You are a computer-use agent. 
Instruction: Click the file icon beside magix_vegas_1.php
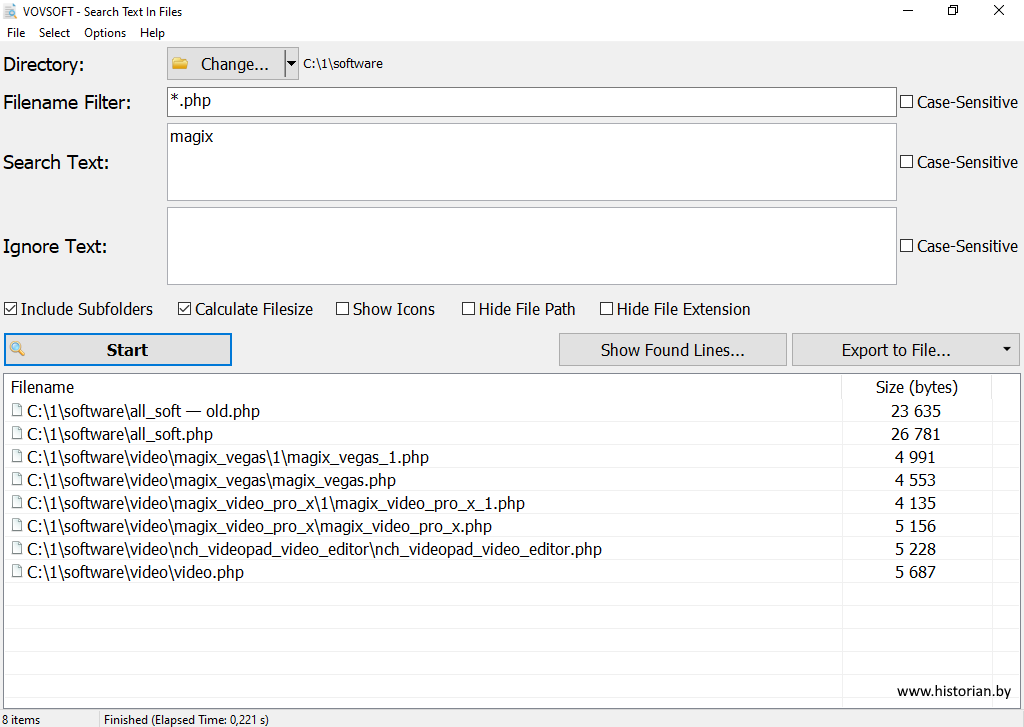[16, 457]
